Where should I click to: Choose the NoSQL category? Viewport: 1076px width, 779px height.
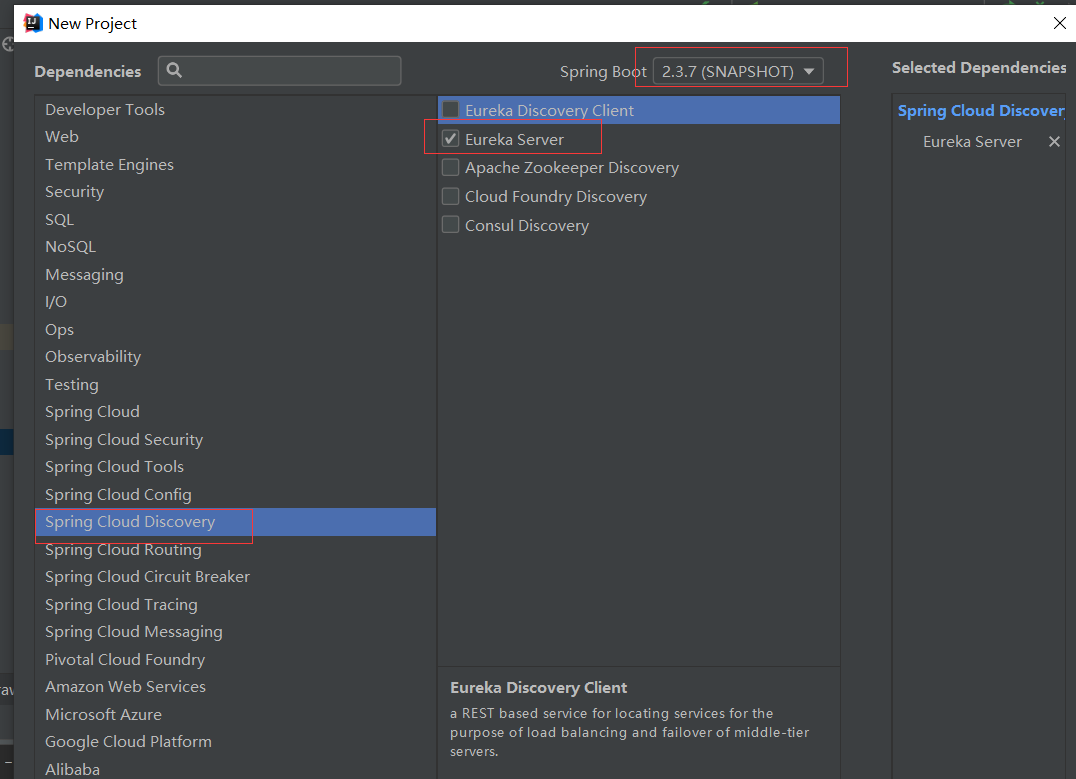(x=235, y=246)
